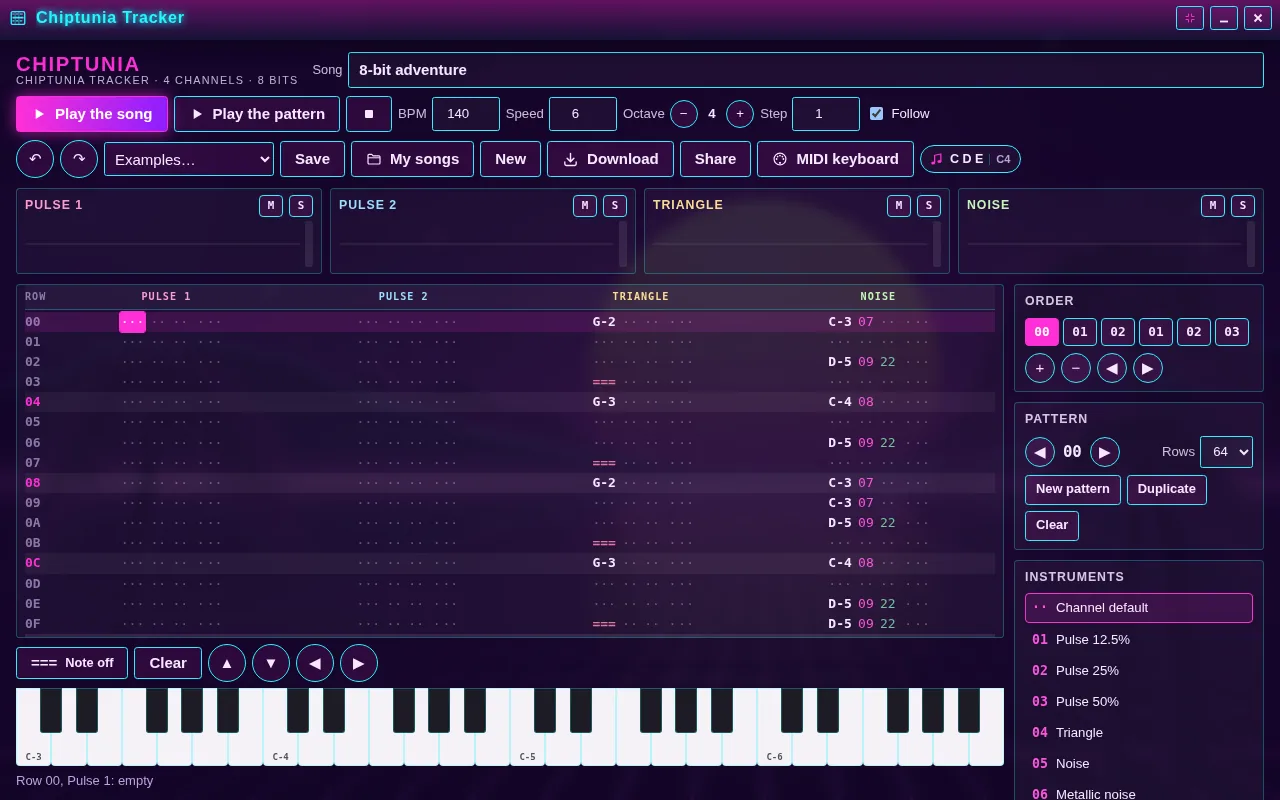This screenshot has width=1280, height=800.
Task: Click the Noise channel volume slider
Action: [x=1251, y=244]
